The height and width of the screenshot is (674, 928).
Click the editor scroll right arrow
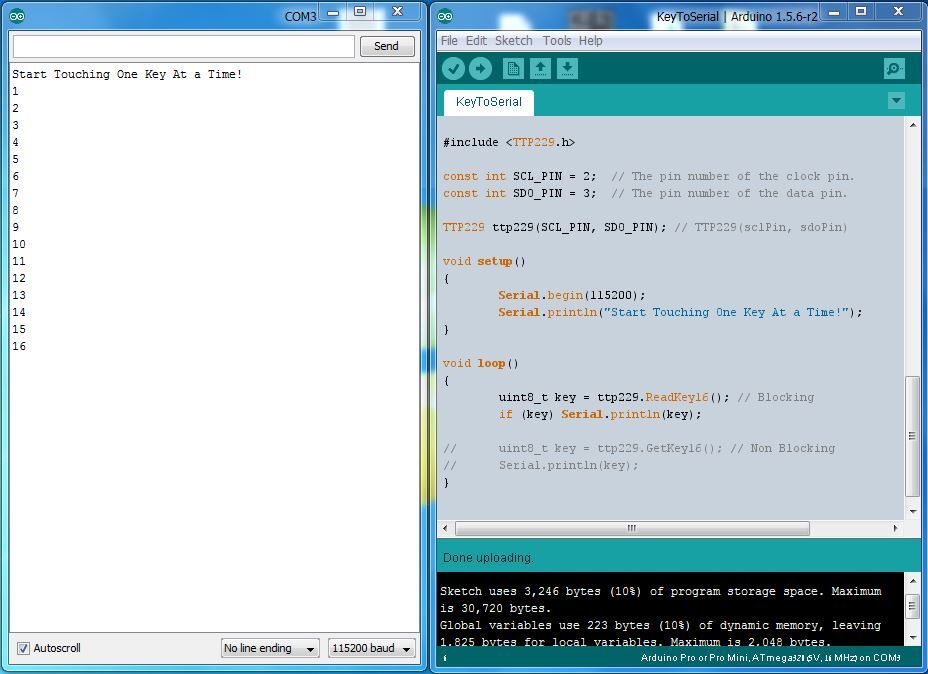895,528
